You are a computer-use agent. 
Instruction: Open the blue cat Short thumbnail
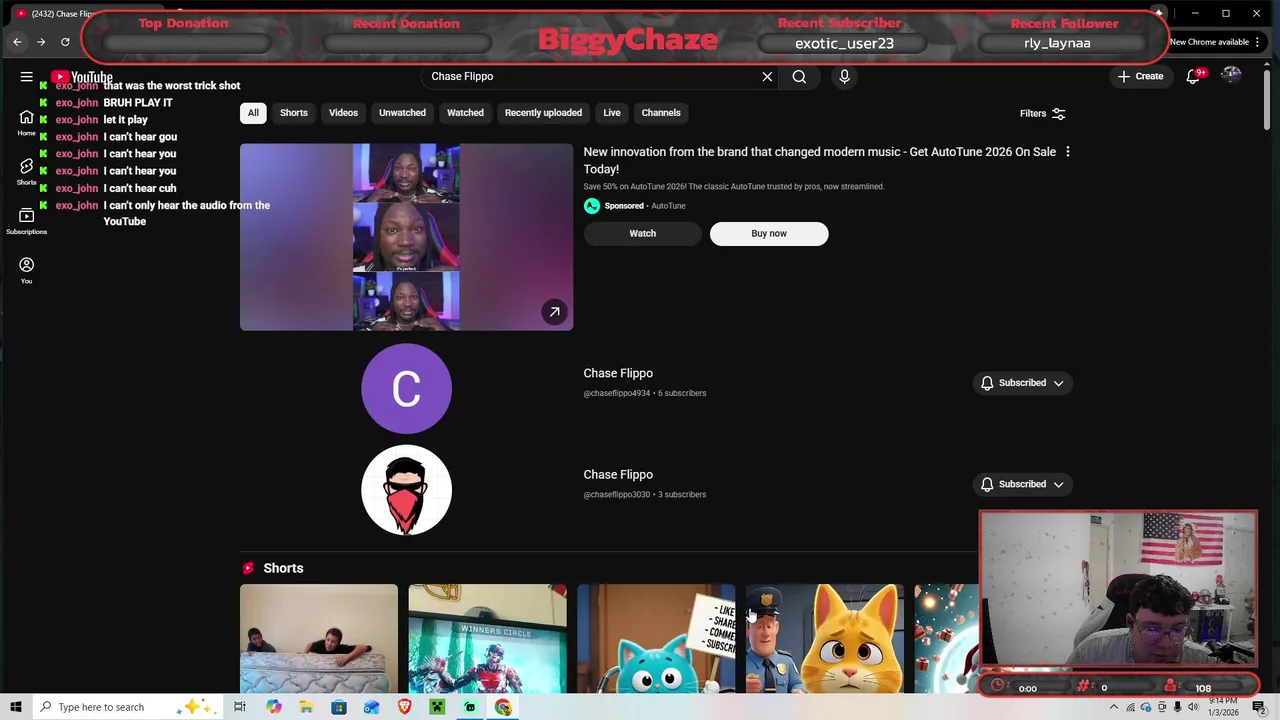[656, 639]
